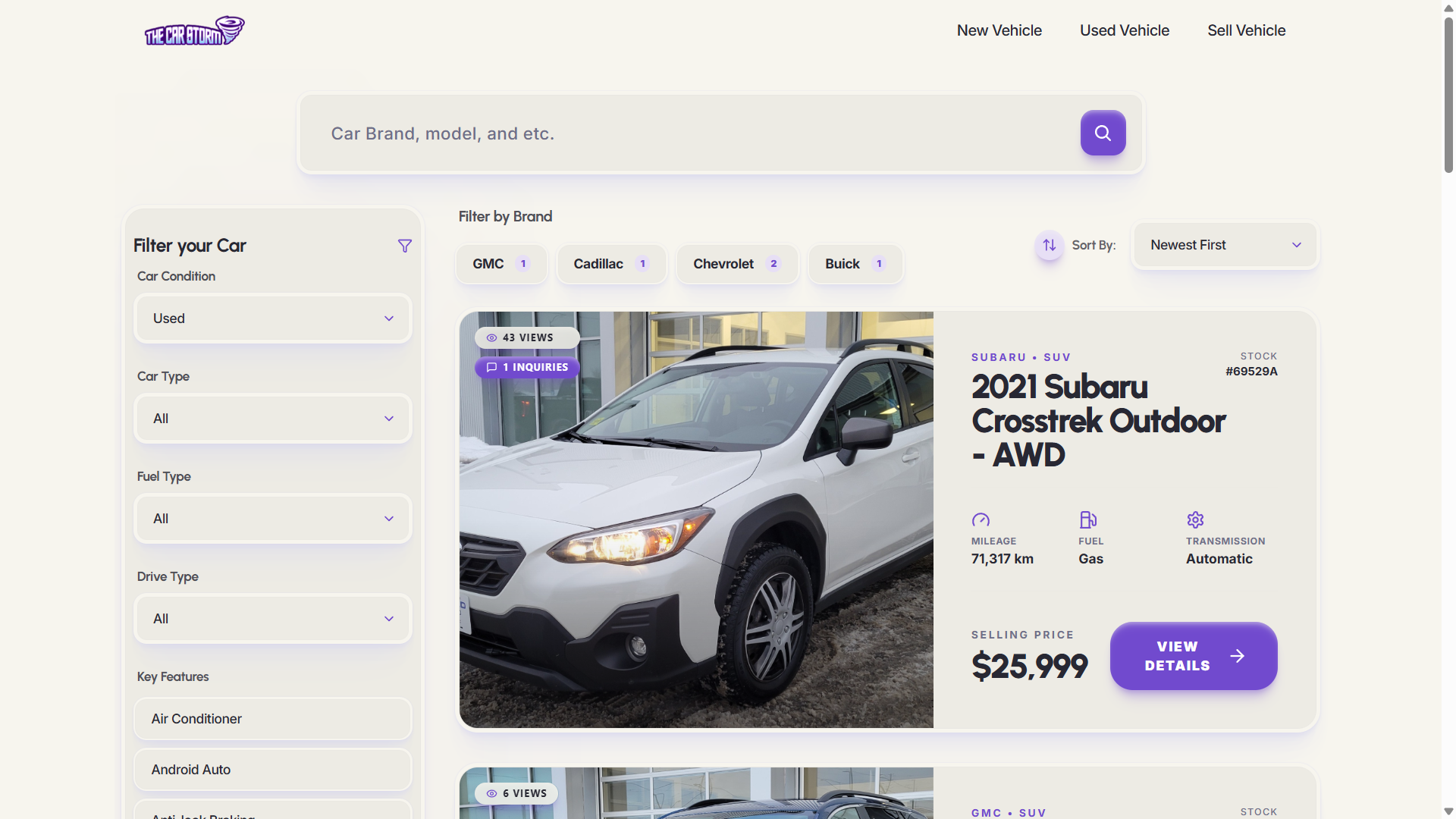Click the page vertical scrollbar
This screenshot has height=819, width=1456.
(x=1448, y=95)
